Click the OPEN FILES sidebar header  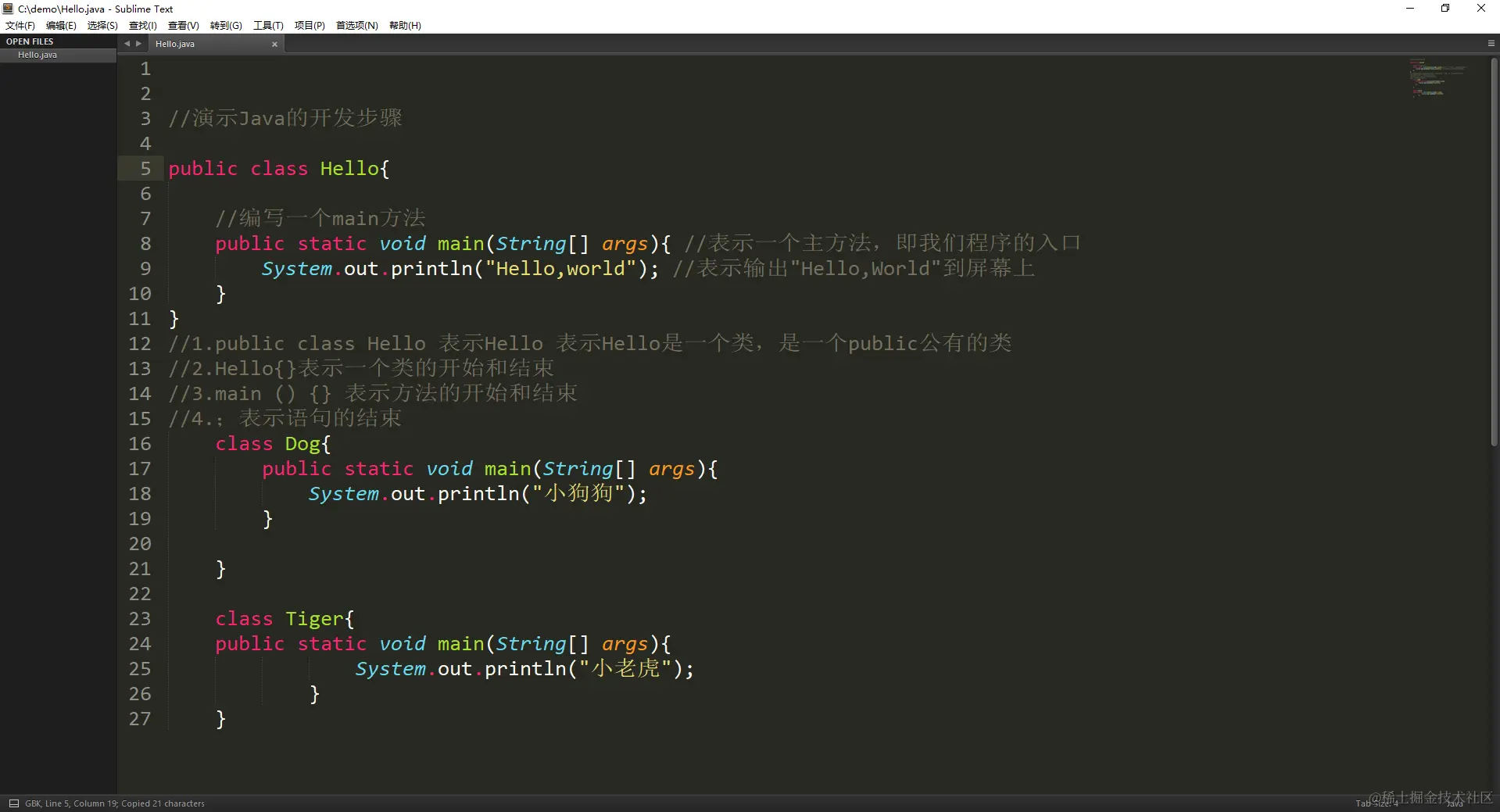point(30,41)
